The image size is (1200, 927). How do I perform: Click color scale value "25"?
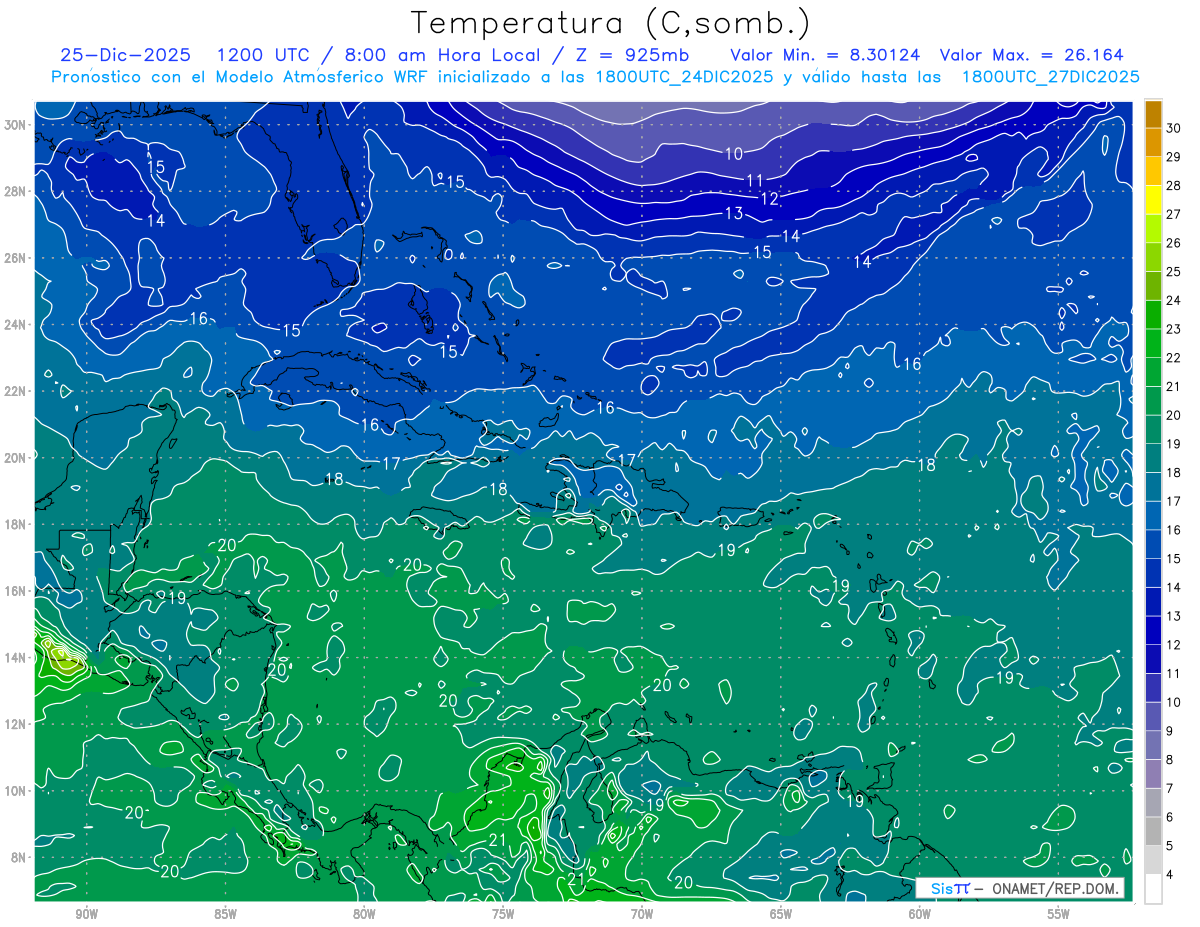(1174, 272)
